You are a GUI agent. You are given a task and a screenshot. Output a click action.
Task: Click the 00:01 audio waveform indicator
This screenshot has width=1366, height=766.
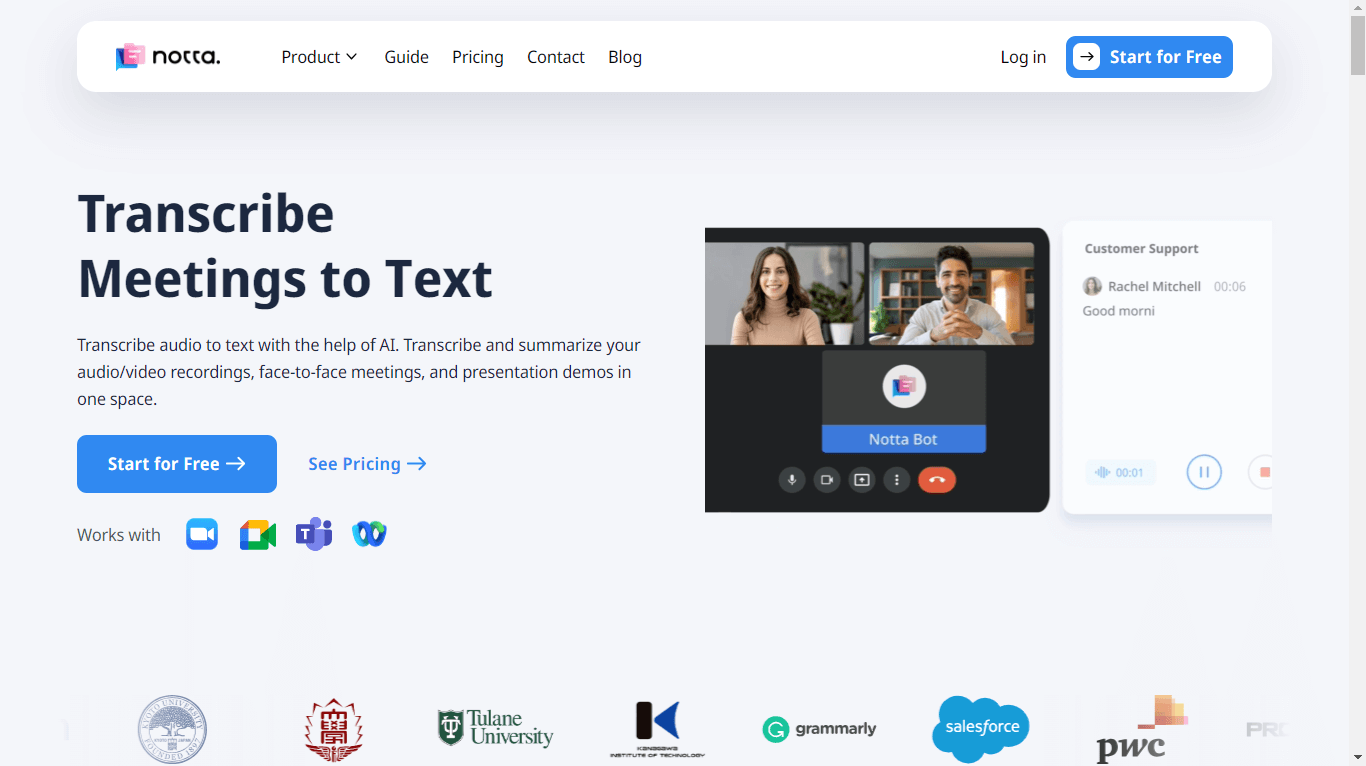coord(1120,472)
